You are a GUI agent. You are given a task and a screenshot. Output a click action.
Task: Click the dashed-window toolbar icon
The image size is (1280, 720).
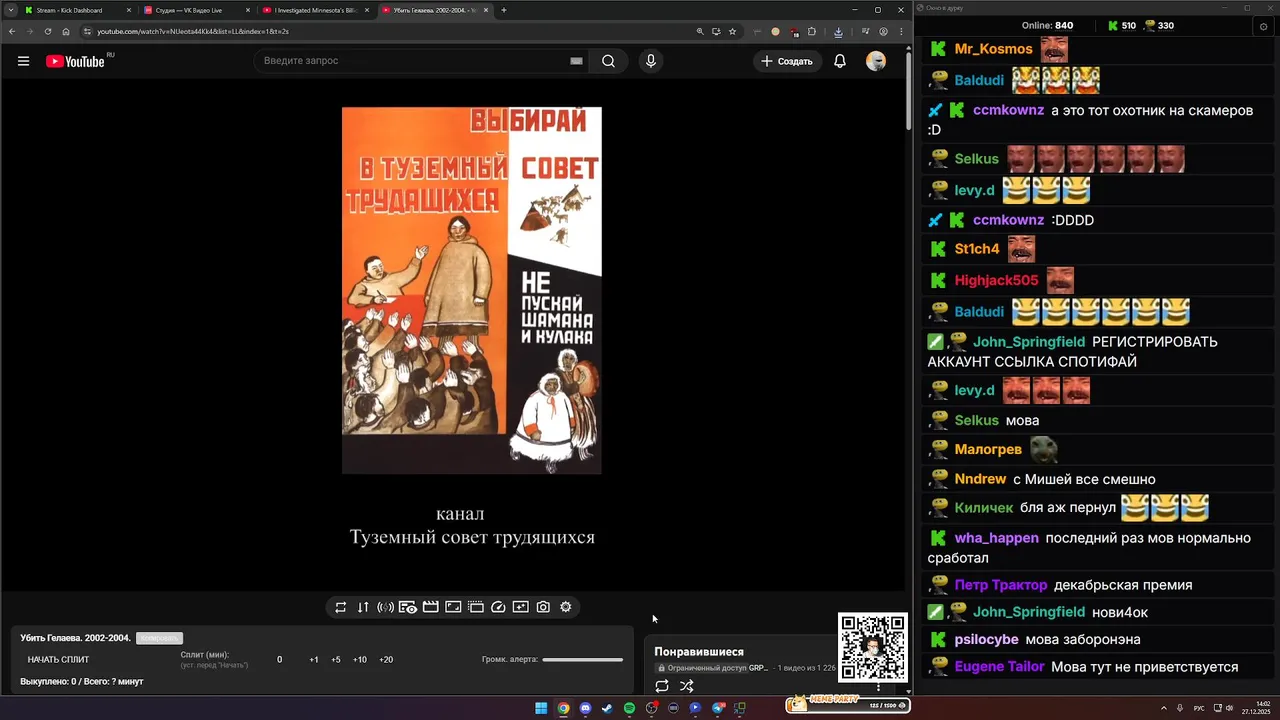pyautogui.click(x=476, y=607)
